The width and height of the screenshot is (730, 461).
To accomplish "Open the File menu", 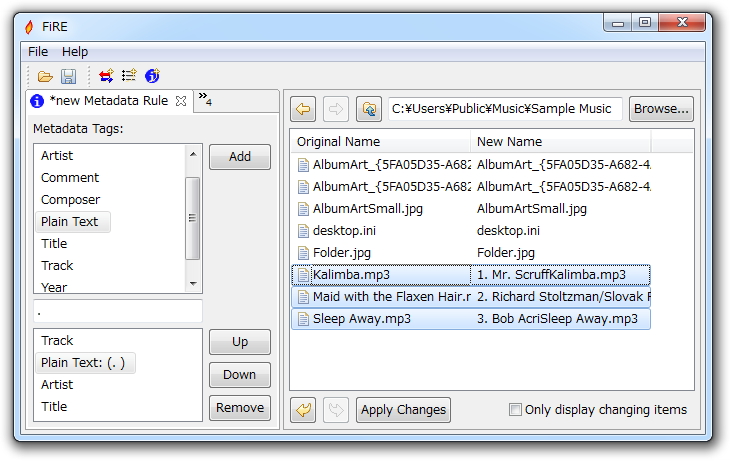I will 38,52.
